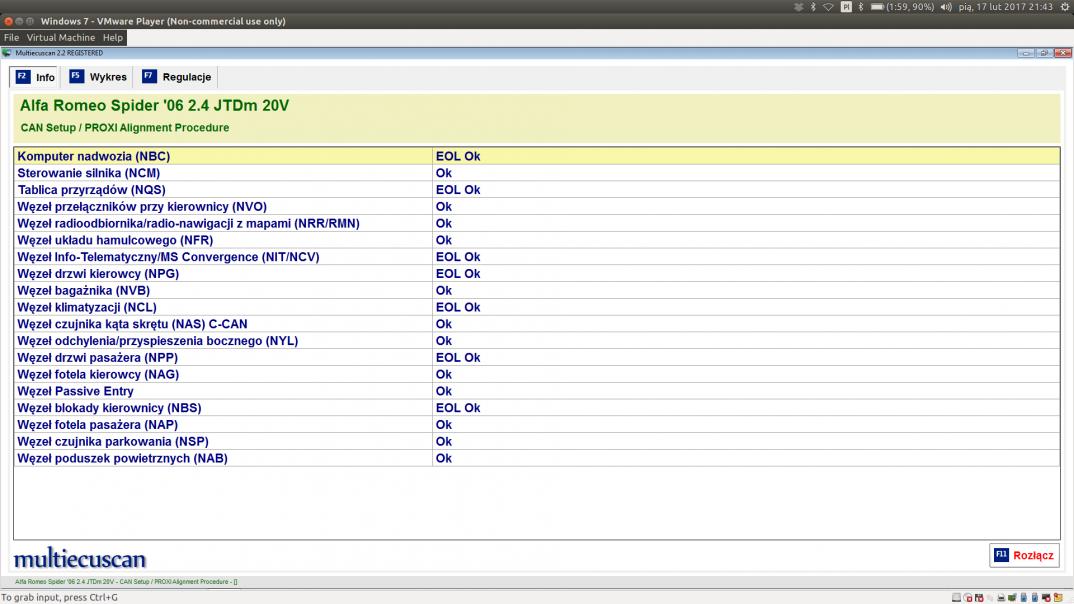Select the Węzeł Passive Entry row
This screenshot has height=604, width=1074.
536,391
